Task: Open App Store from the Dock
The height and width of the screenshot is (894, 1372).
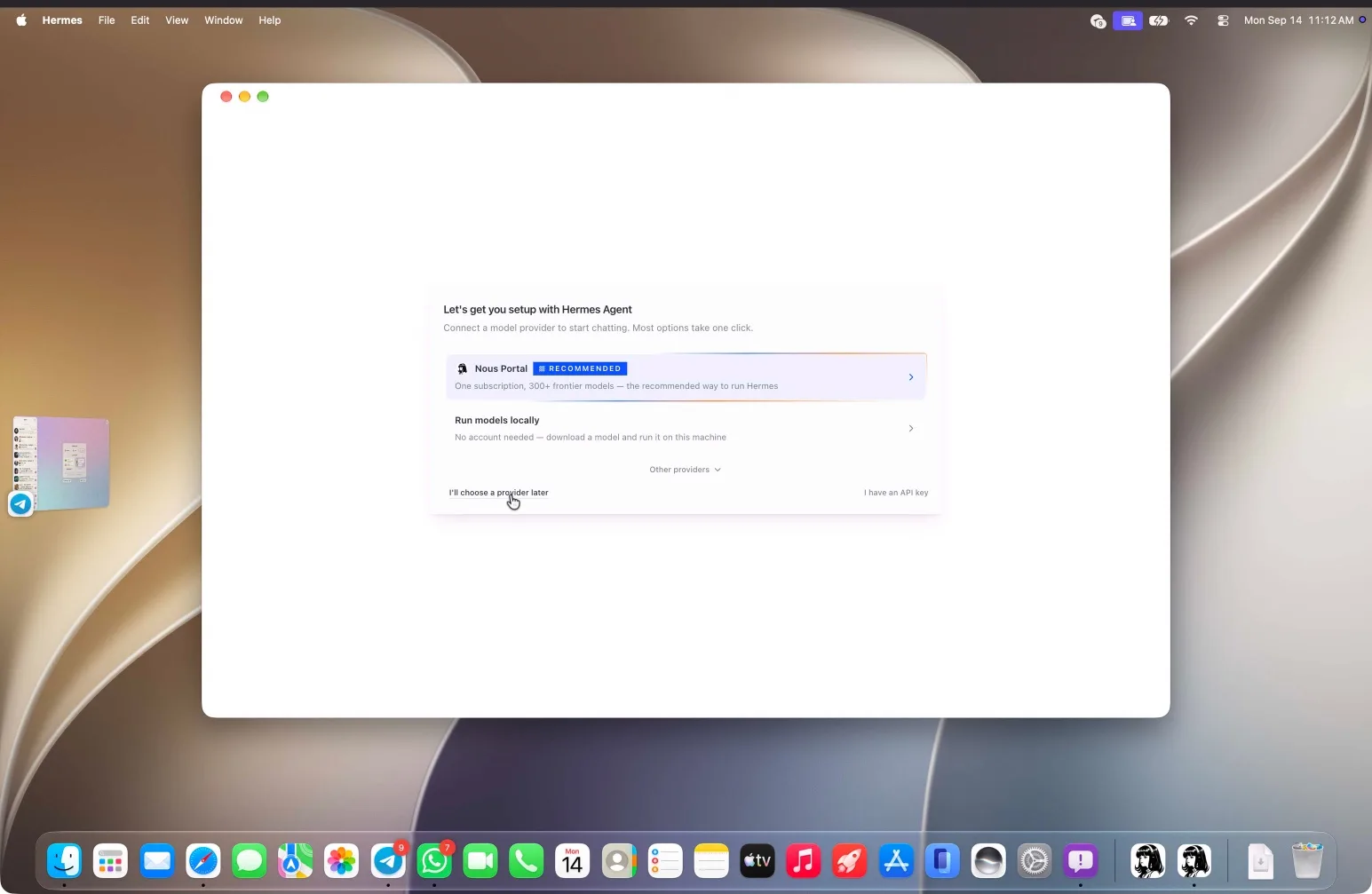Action: [896, 860]
